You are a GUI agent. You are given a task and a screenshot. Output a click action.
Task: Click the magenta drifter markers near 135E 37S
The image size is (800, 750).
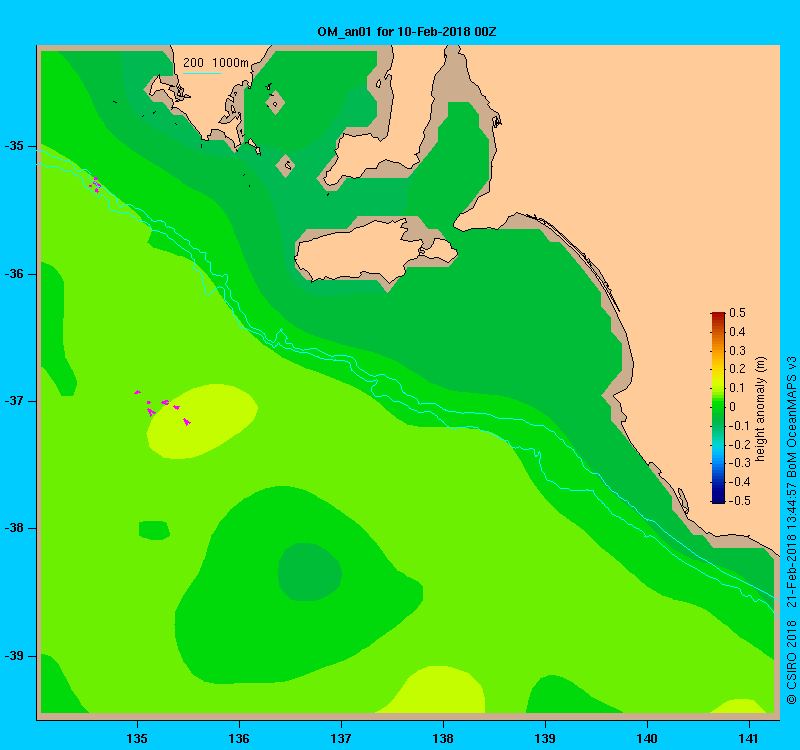(163, 407)
